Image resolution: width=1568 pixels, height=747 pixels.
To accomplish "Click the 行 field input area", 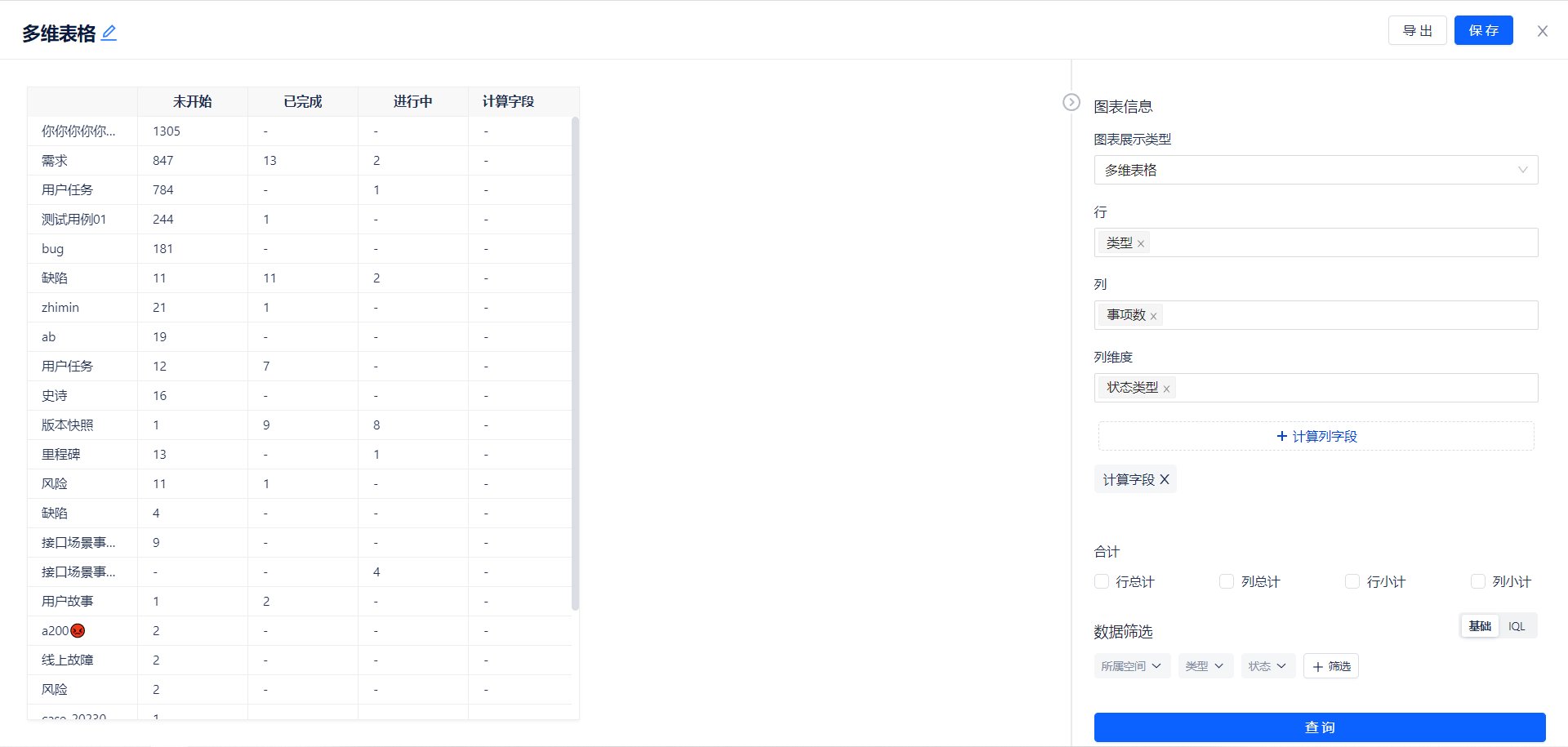I will (x=1316, y=242).
